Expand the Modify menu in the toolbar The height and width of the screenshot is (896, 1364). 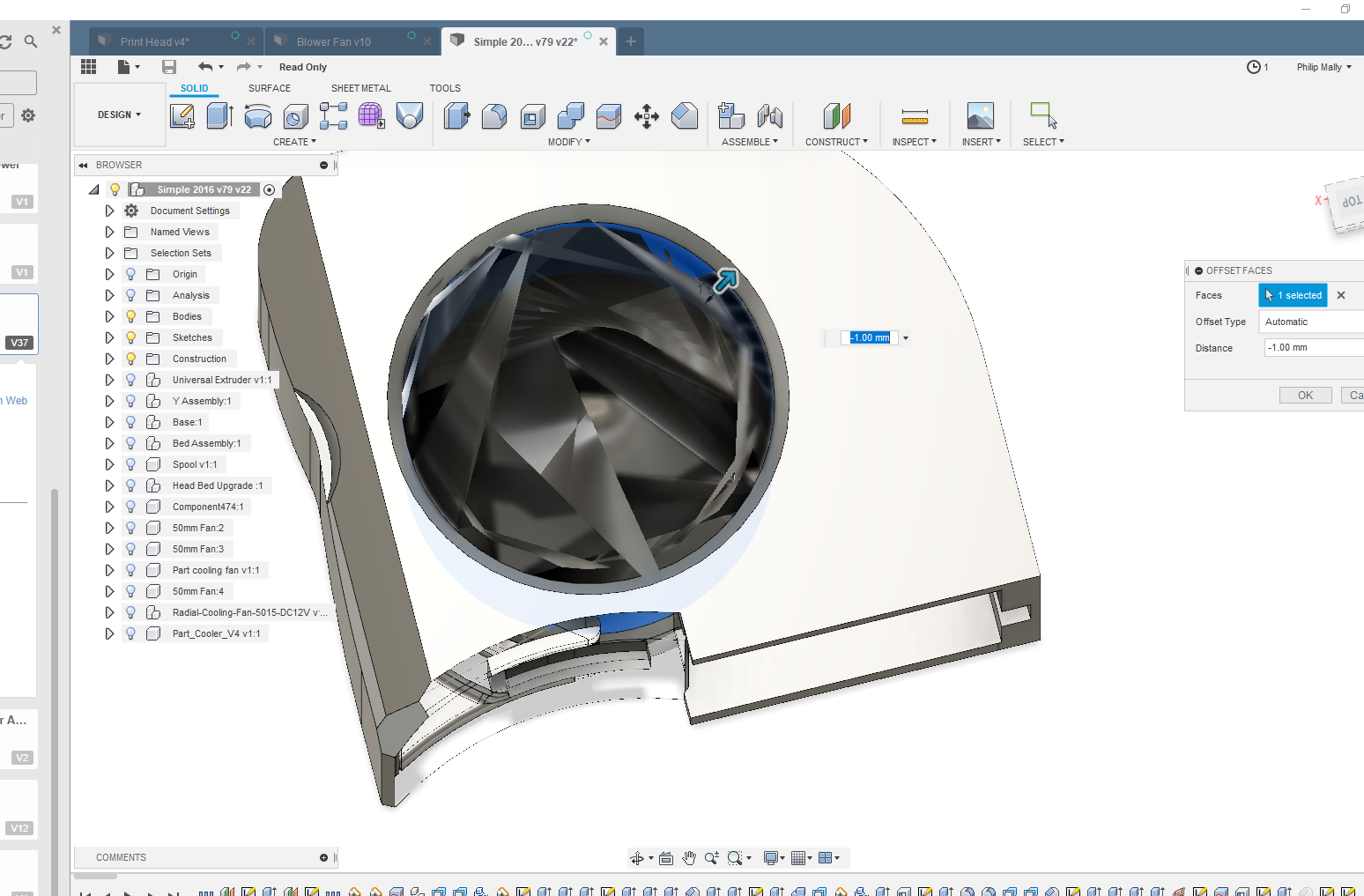(569, 141)
